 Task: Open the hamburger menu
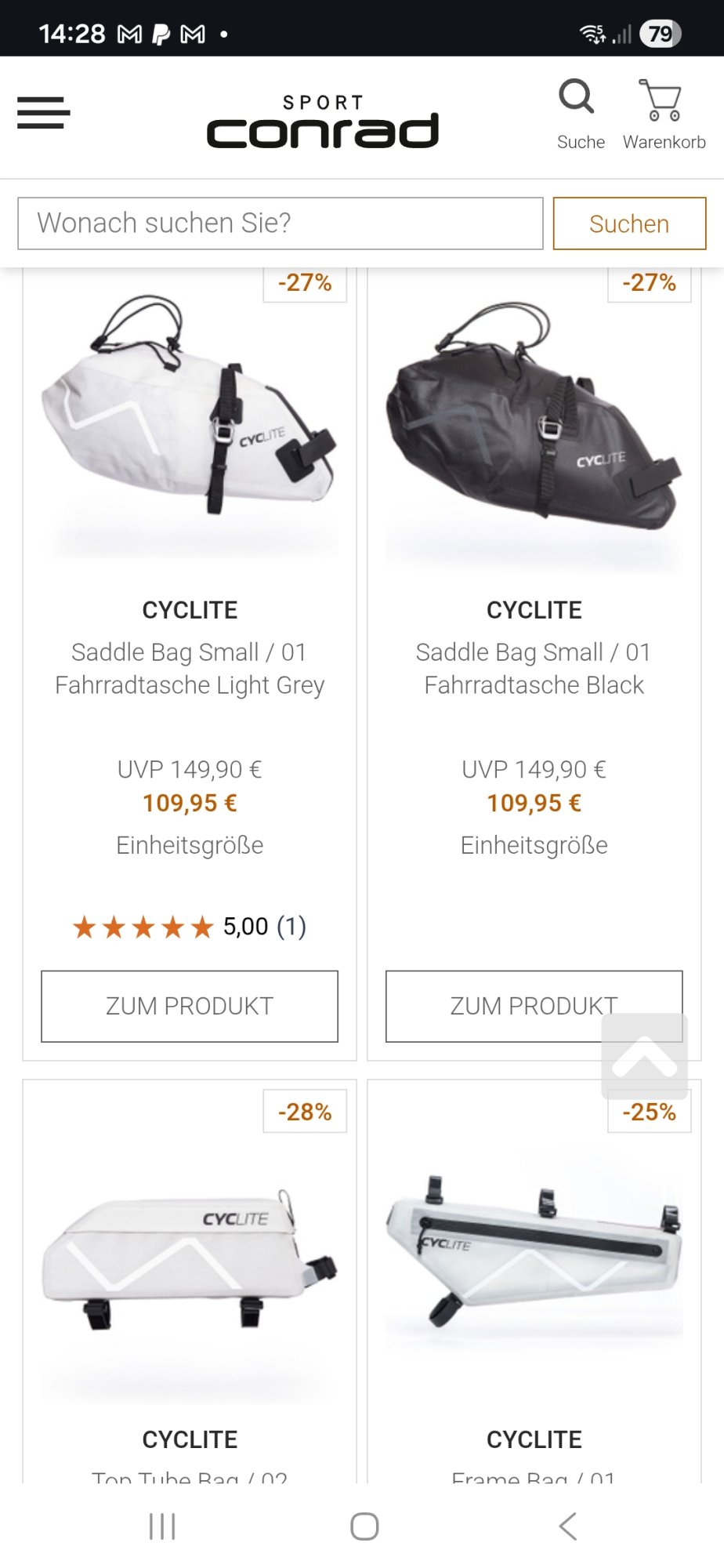click(x=44, y=113)
